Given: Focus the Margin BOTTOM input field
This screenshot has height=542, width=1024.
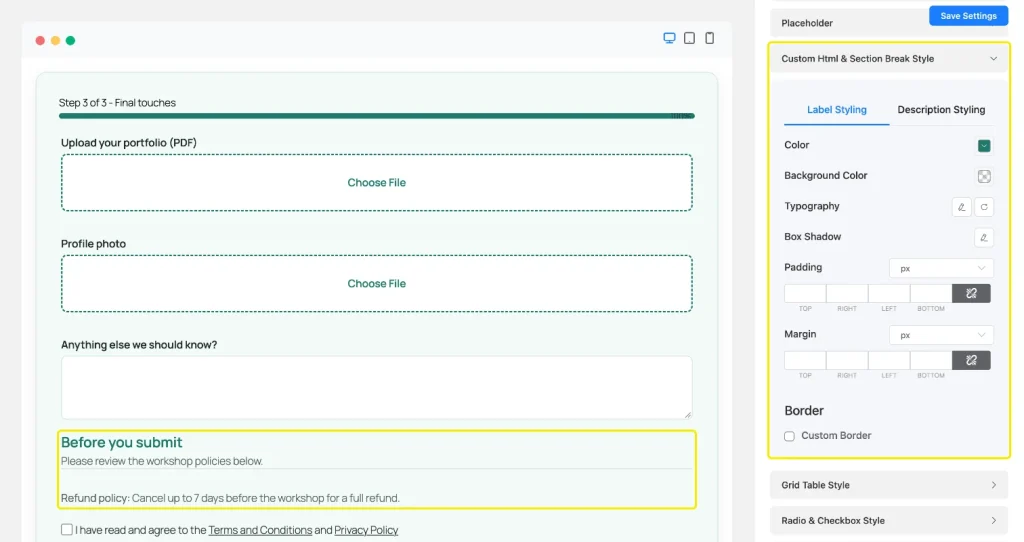Looking at the screenshot, I should pos(931,360).
